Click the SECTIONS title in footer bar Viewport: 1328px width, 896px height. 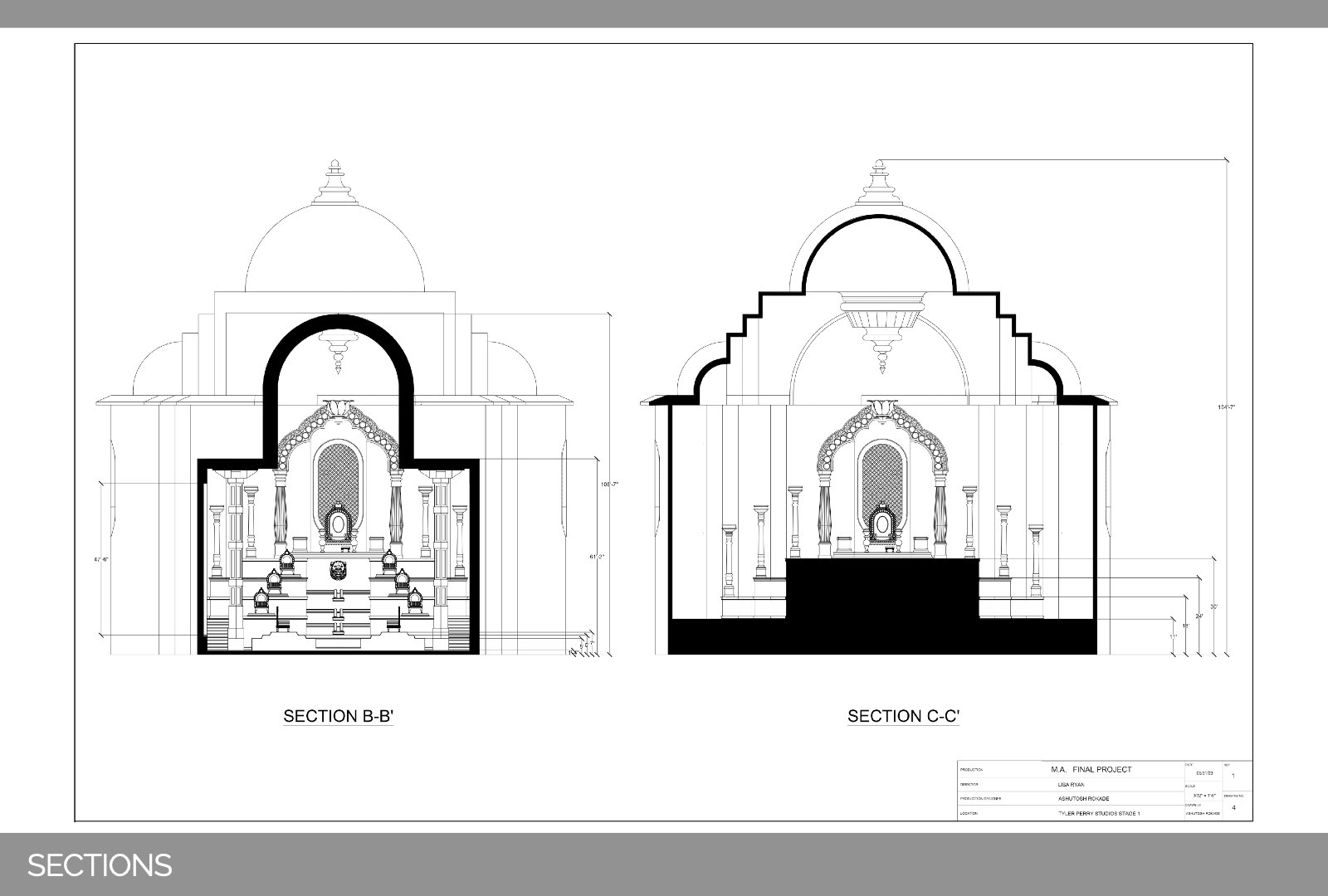coord(100,865)
